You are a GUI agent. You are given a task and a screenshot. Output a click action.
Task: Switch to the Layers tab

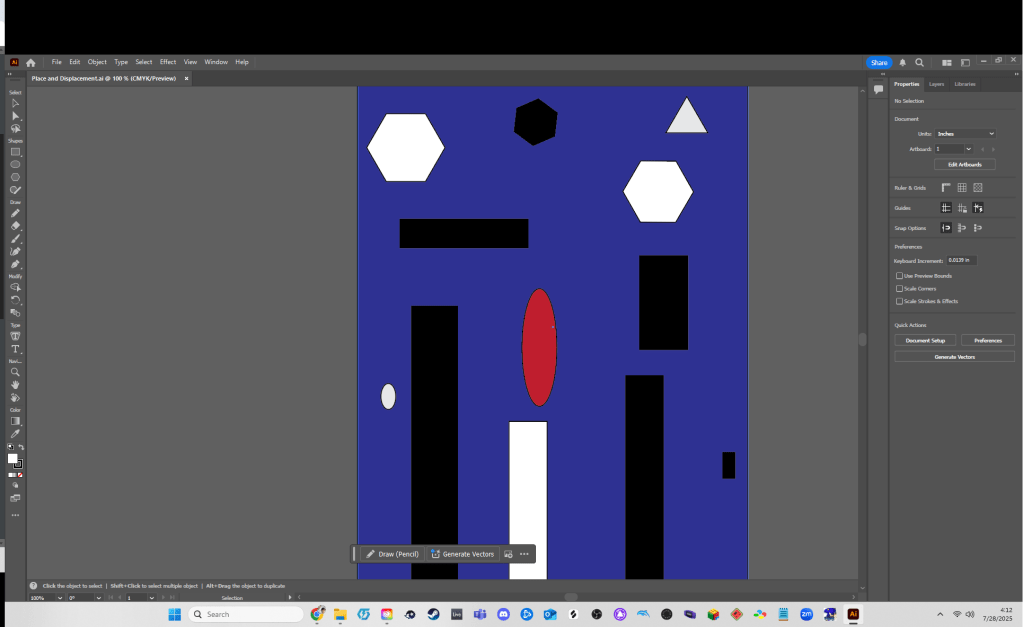pyautogui.click(x=936, y=84)
